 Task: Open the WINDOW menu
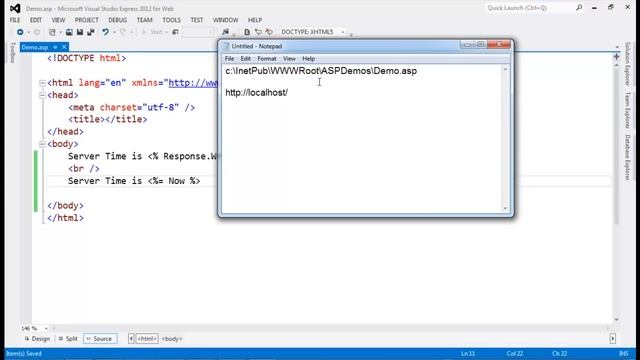point(225,20)
